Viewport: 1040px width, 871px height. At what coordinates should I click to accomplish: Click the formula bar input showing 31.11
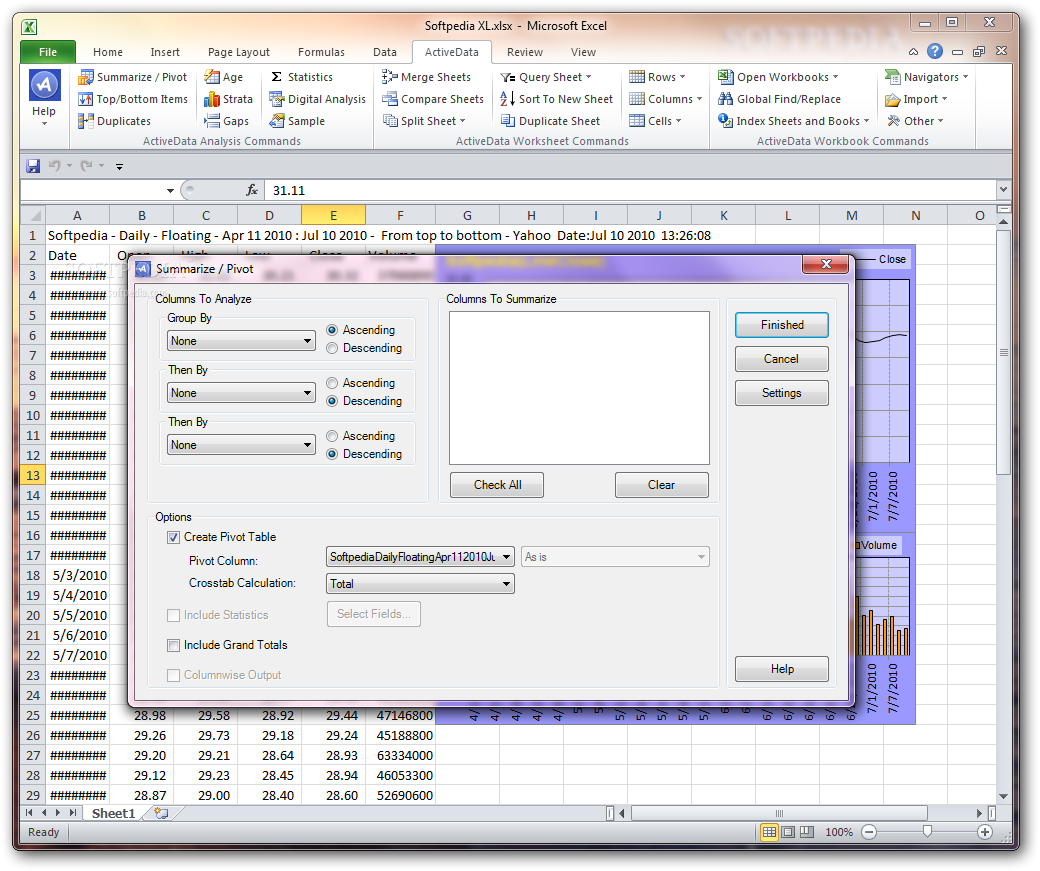pyautogui.click(x=629, y=190)
